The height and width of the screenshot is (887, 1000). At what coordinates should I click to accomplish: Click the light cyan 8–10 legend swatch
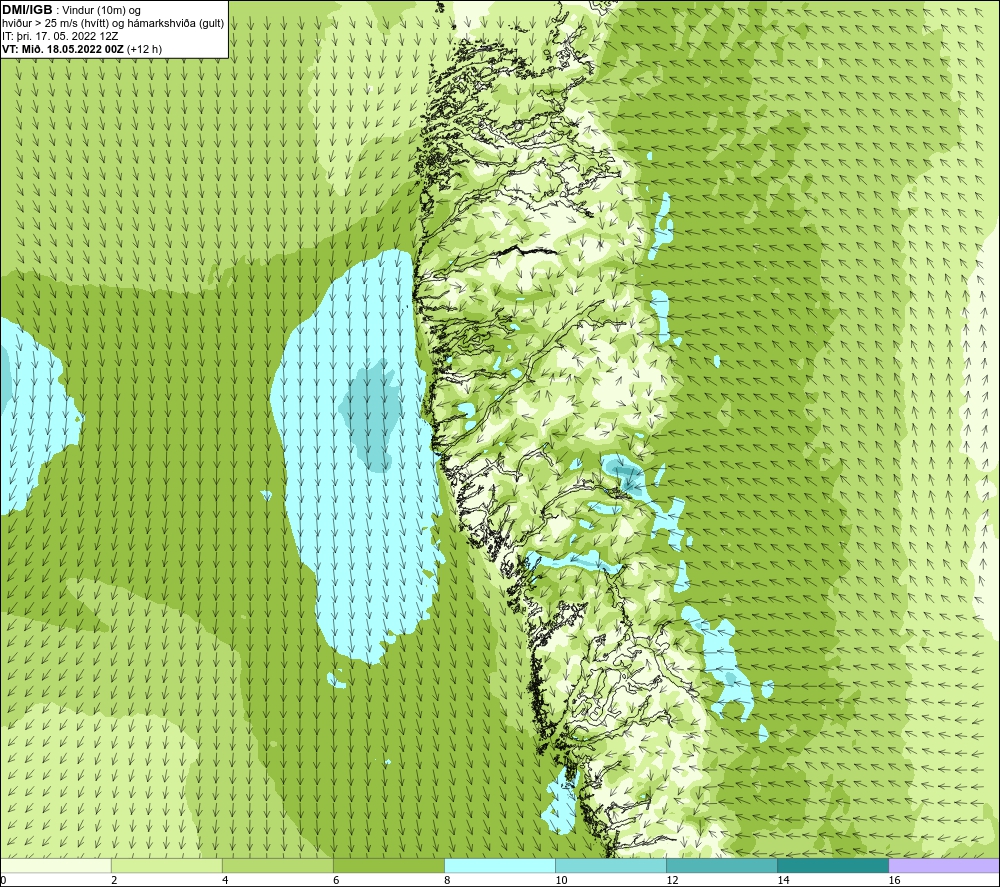500,865
